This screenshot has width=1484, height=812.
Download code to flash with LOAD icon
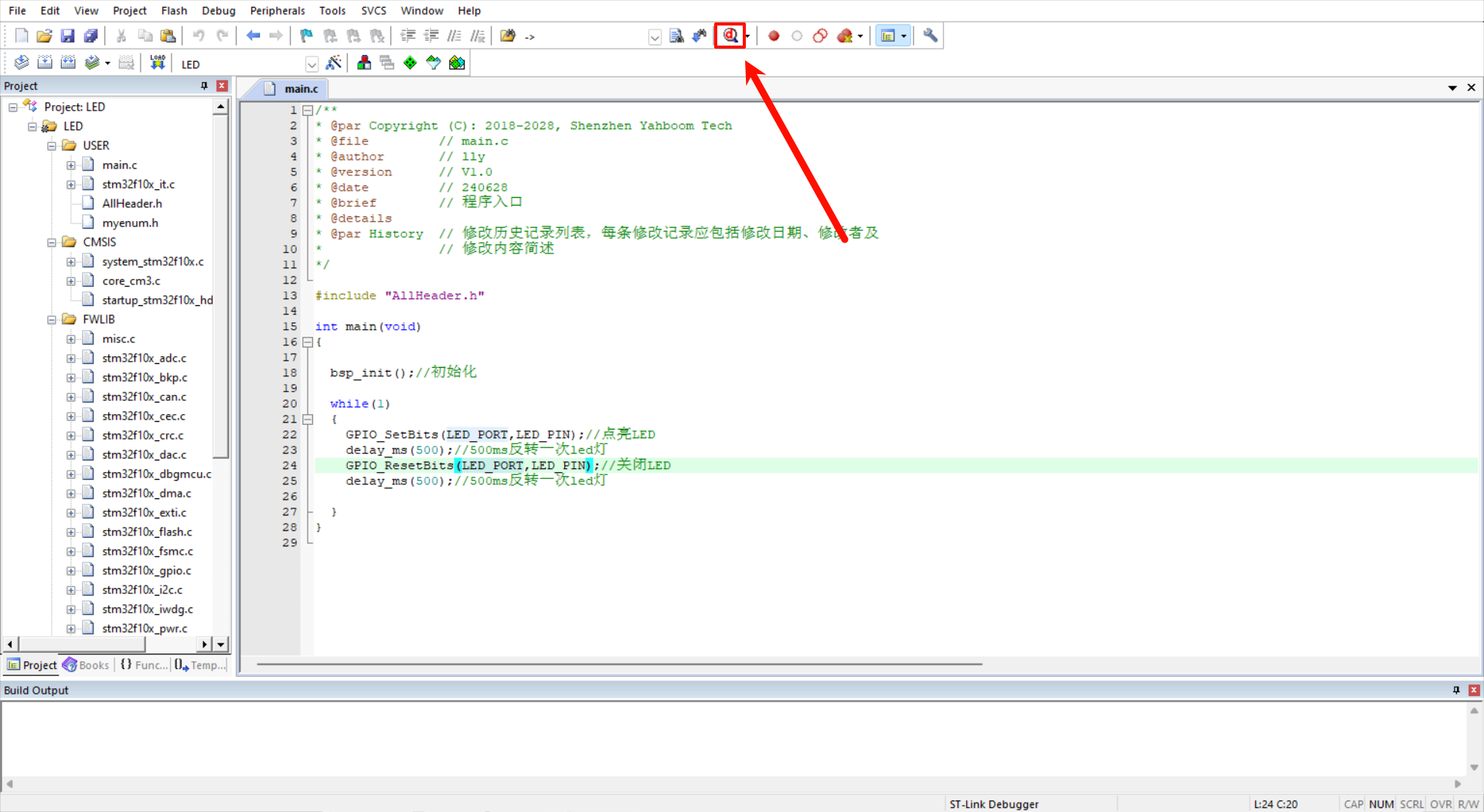click(x=158, y=63)
